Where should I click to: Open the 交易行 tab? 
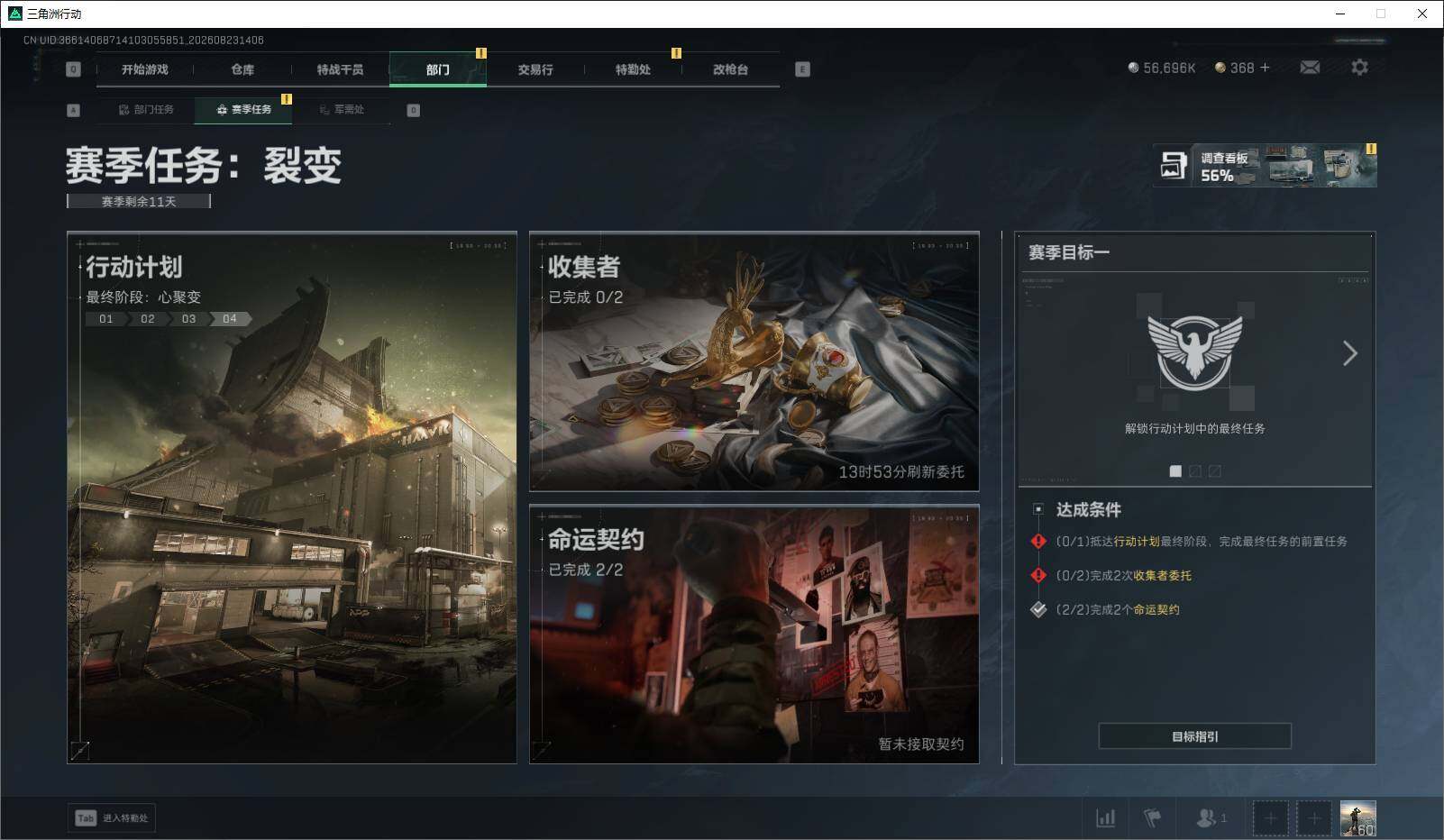point(535,69)
